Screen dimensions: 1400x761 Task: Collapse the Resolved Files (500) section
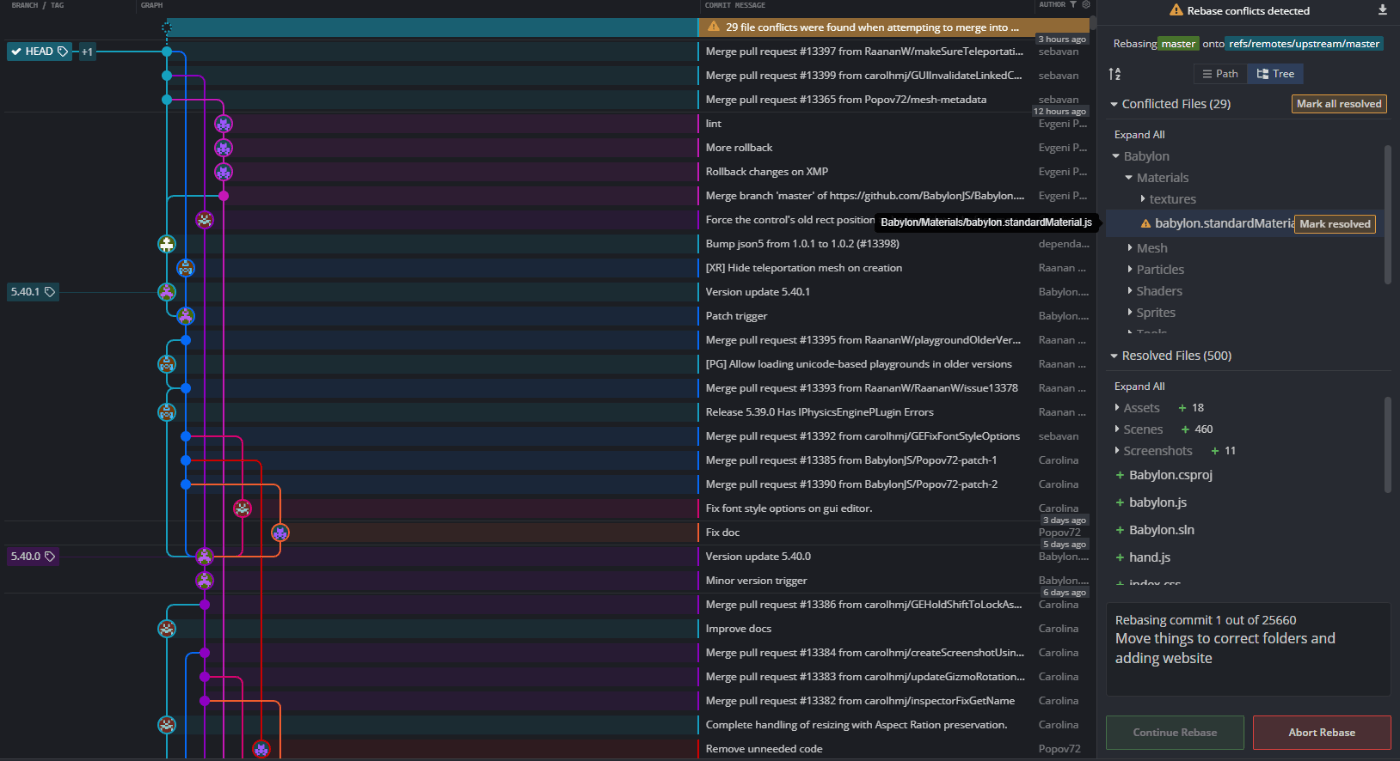[x=1114, y=356]
